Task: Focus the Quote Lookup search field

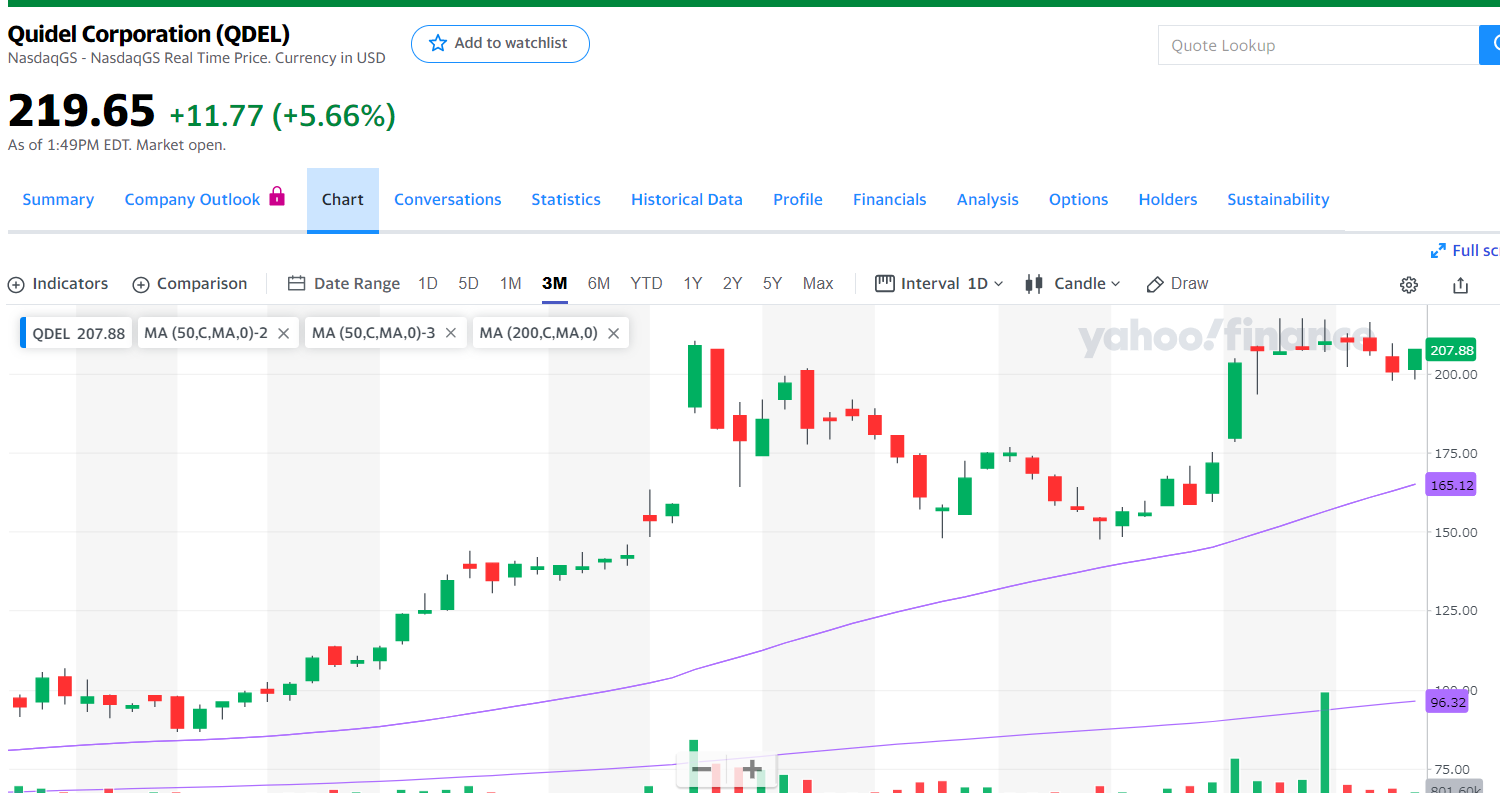Action: [1318, 45]
